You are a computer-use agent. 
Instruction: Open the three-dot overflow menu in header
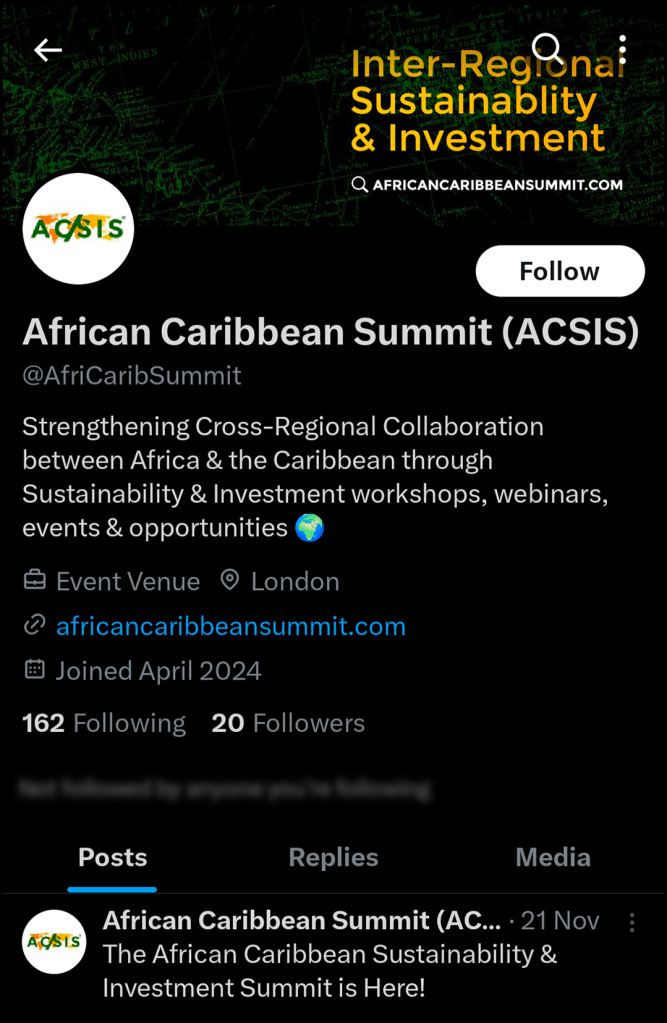pyautogui.click(x=622, y=50)
